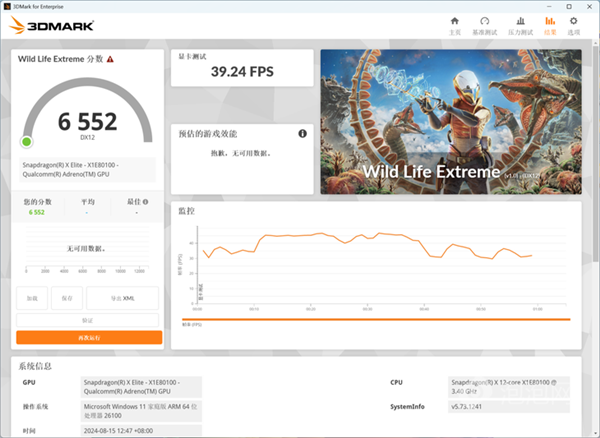Switch to the Results (结果) tab
Viewport: 600px width, 438px height.
550,25
